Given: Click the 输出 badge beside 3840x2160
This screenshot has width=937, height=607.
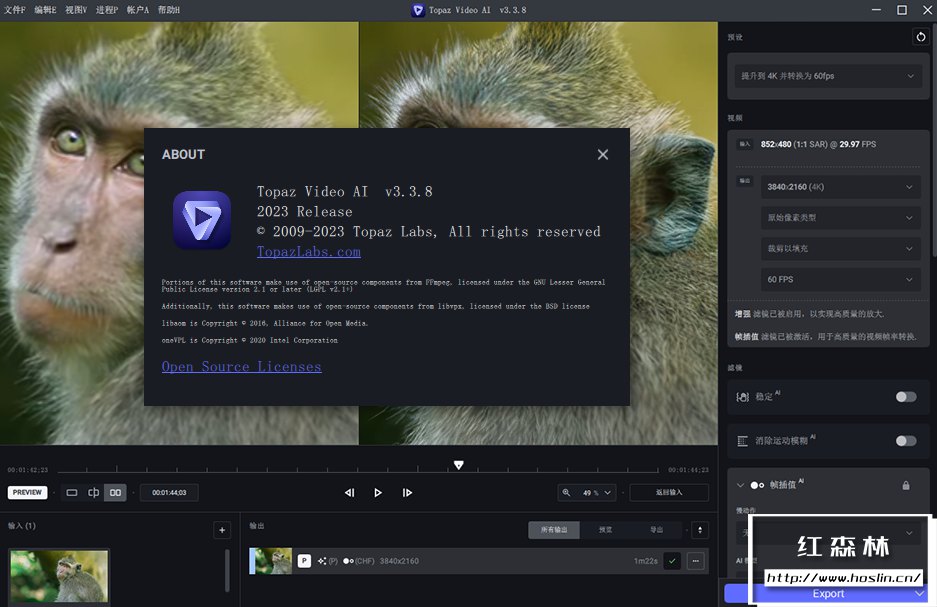Looking at the screenshot, I should [745, 180].
